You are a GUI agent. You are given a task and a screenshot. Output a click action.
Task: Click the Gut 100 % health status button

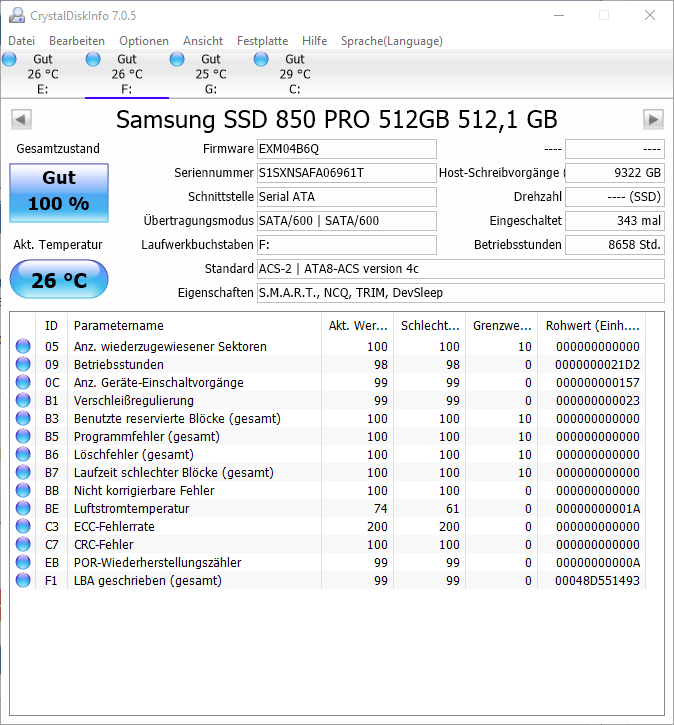pos(59,192)
